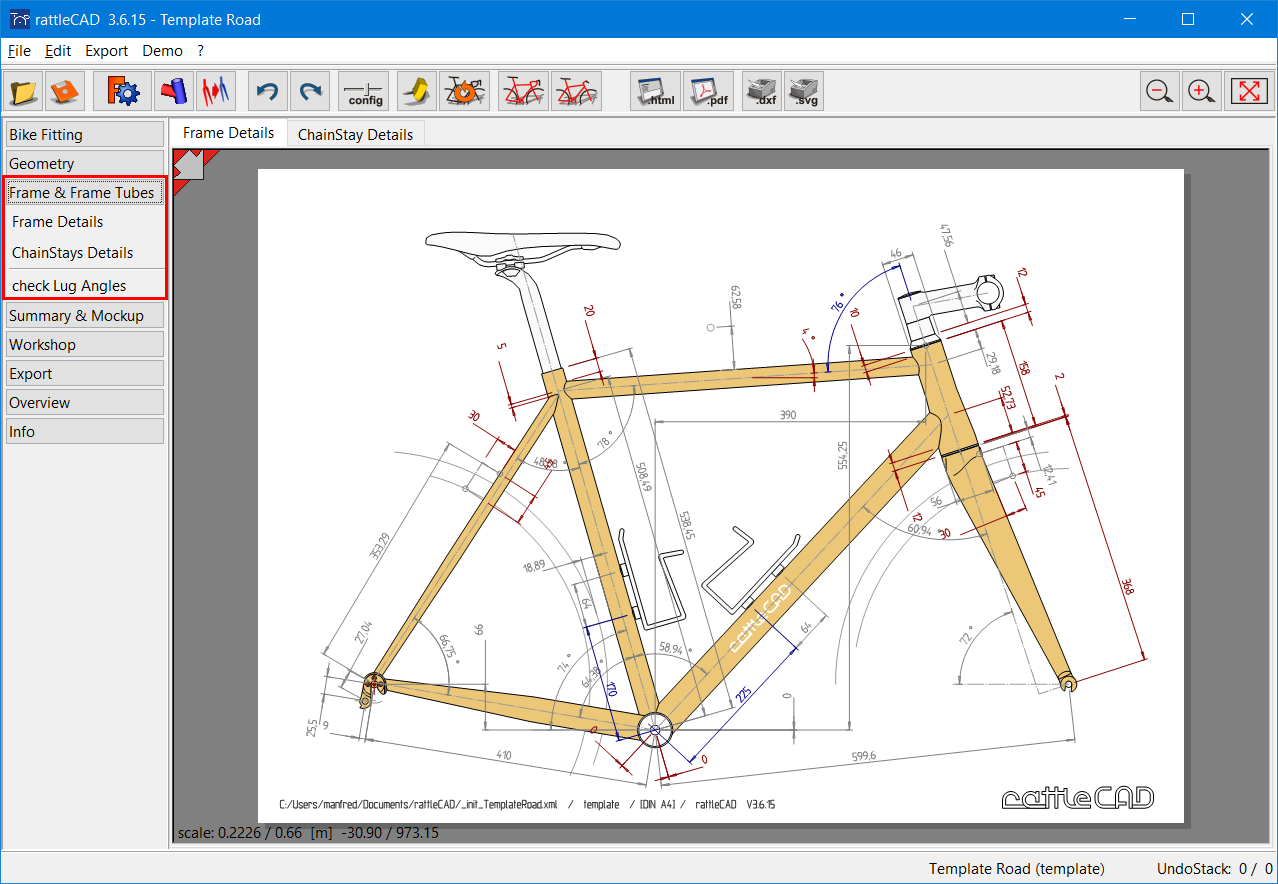This screenshot has height=884, width=1278.
Task: Click the red and blue tube icon
Action: [174, 91]
